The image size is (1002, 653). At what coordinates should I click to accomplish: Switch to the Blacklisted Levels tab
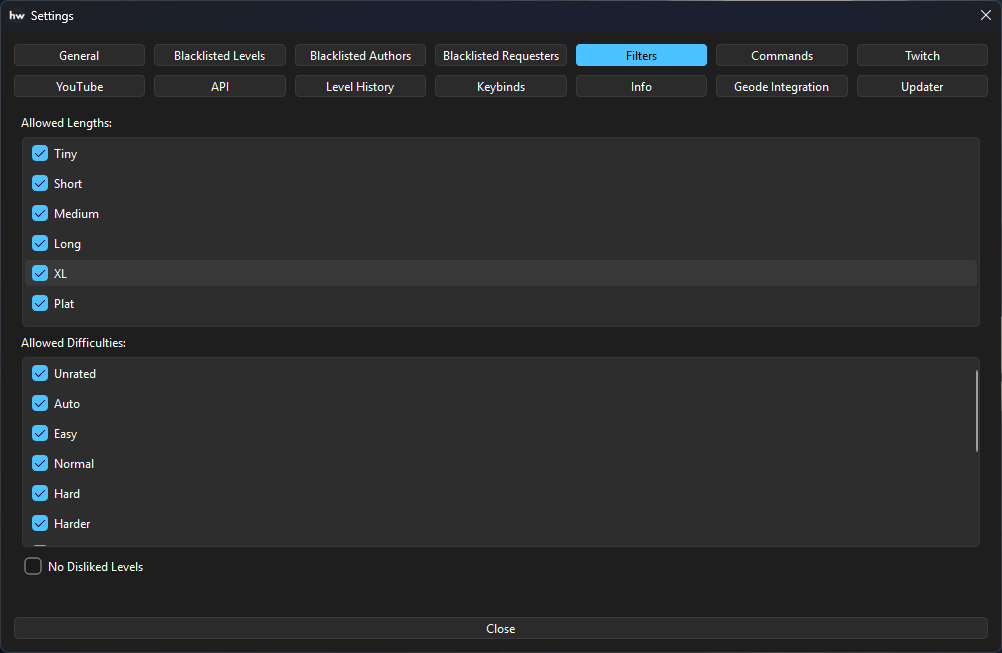pos(220,56)
